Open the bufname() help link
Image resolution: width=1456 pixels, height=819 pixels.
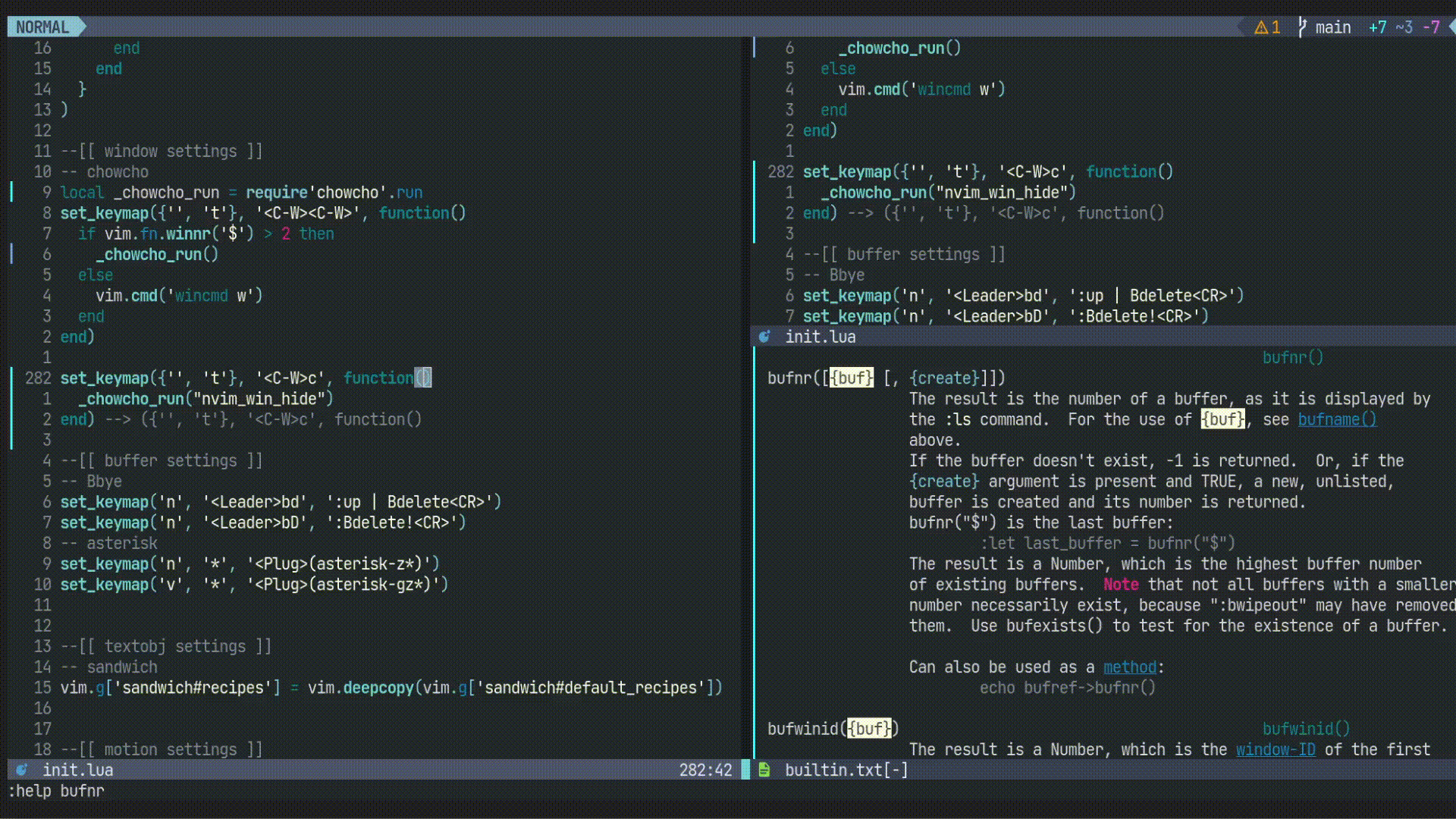pyautogui.click(x=1336, y=419)
